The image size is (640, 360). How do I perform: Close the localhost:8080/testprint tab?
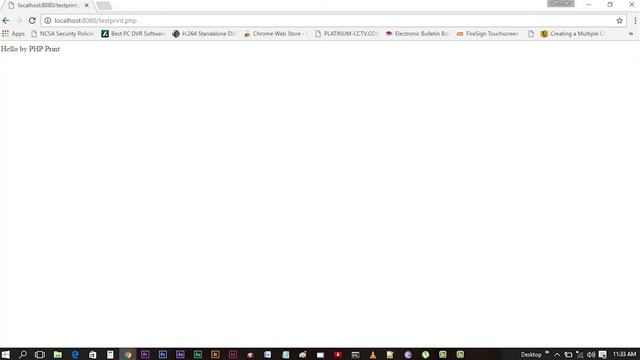87,5
